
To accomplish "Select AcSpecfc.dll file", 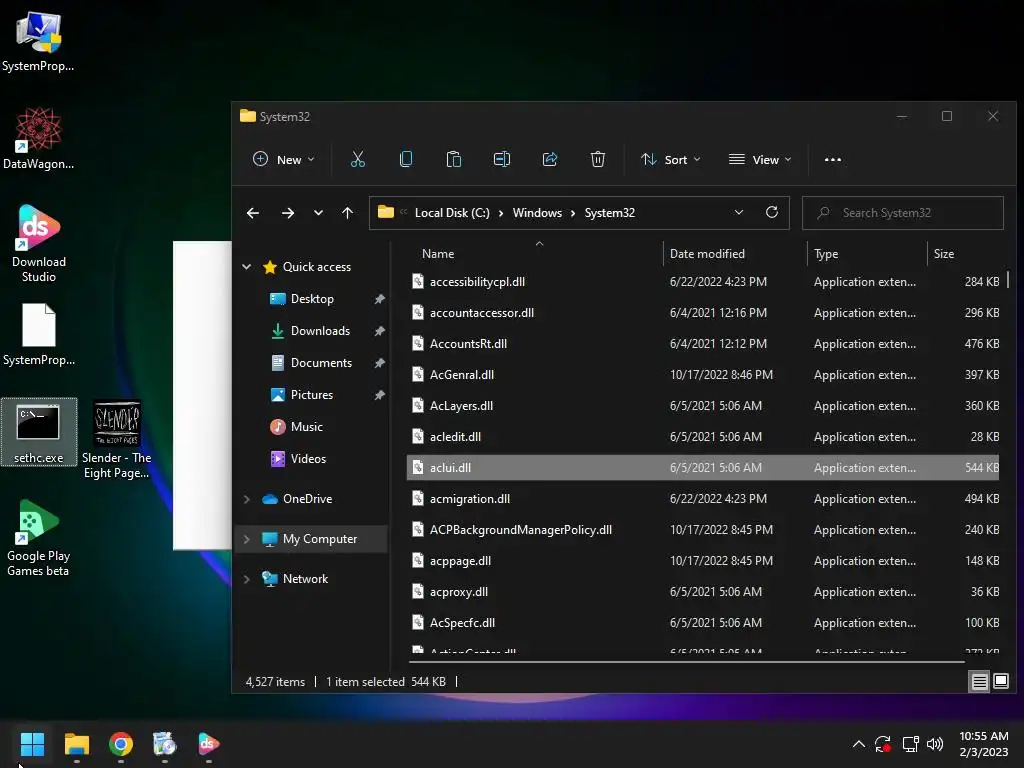I will [703, 623].
